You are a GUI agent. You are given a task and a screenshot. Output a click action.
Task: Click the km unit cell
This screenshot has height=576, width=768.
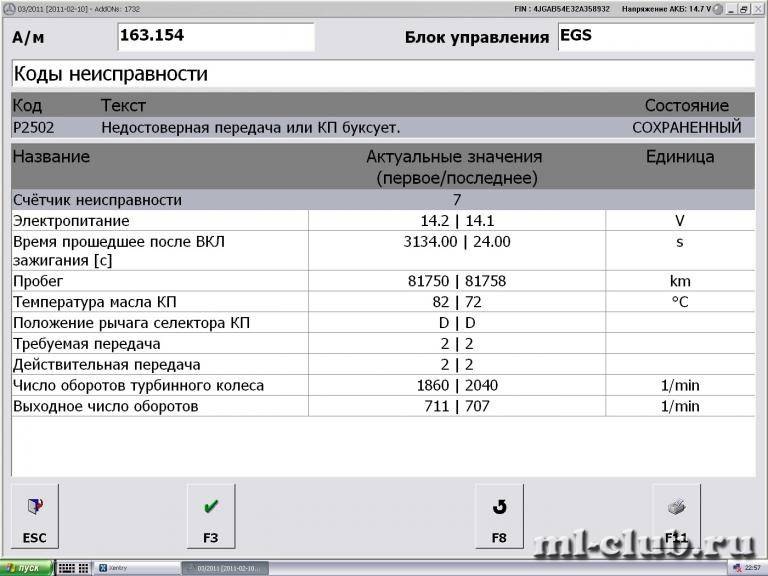point(680,281)
